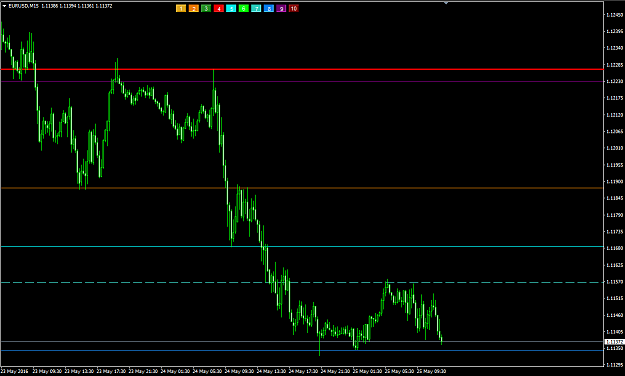Click the yellow button numbered 1
Image resolution: width=625 pixels, height=376 pixels.
(x=181, y=8)
